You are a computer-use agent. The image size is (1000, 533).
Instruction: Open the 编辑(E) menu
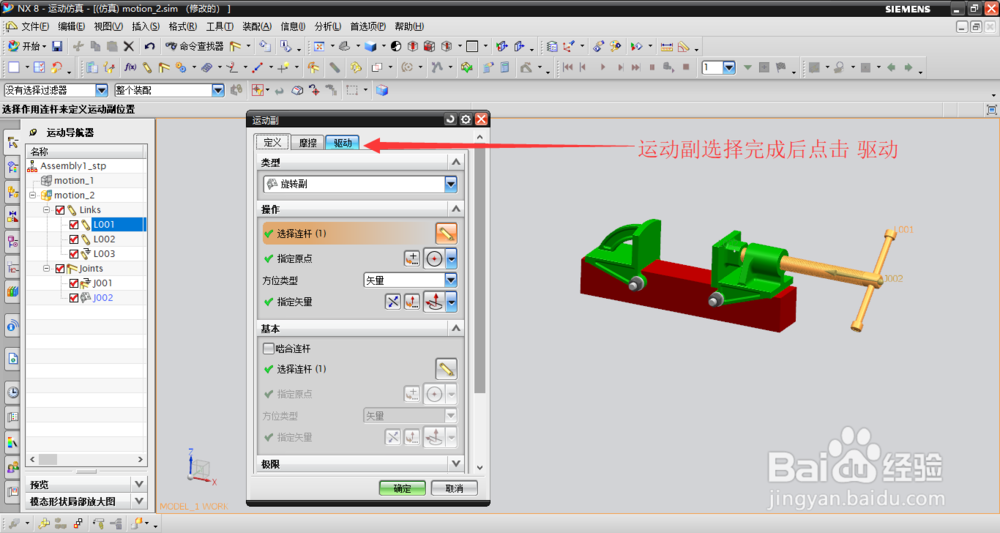point(71,26)
